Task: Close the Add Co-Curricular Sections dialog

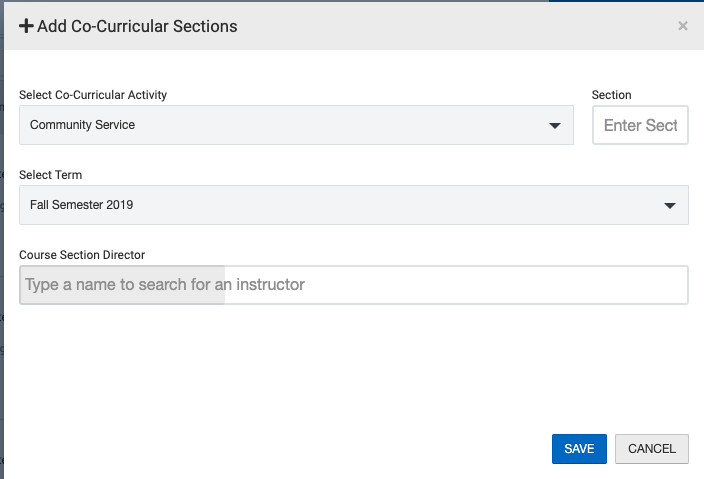Action: click(682, 26)
